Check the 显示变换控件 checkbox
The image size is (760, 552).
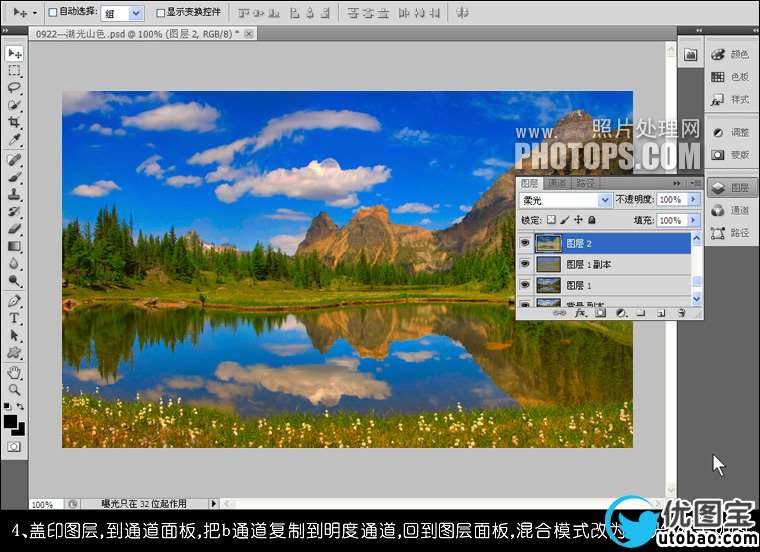point(160,13)
